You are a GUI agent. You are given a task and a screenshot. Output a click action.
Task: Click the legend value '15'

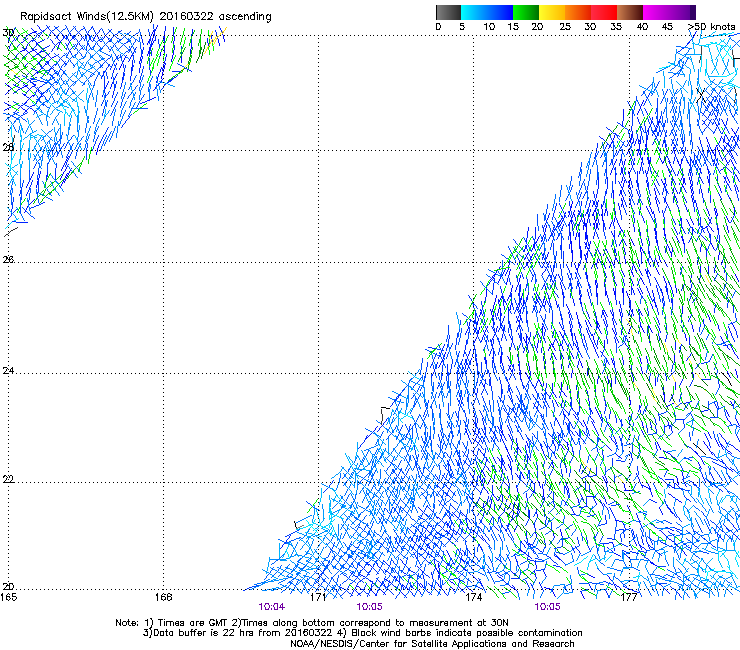click(x=513, y=27)
